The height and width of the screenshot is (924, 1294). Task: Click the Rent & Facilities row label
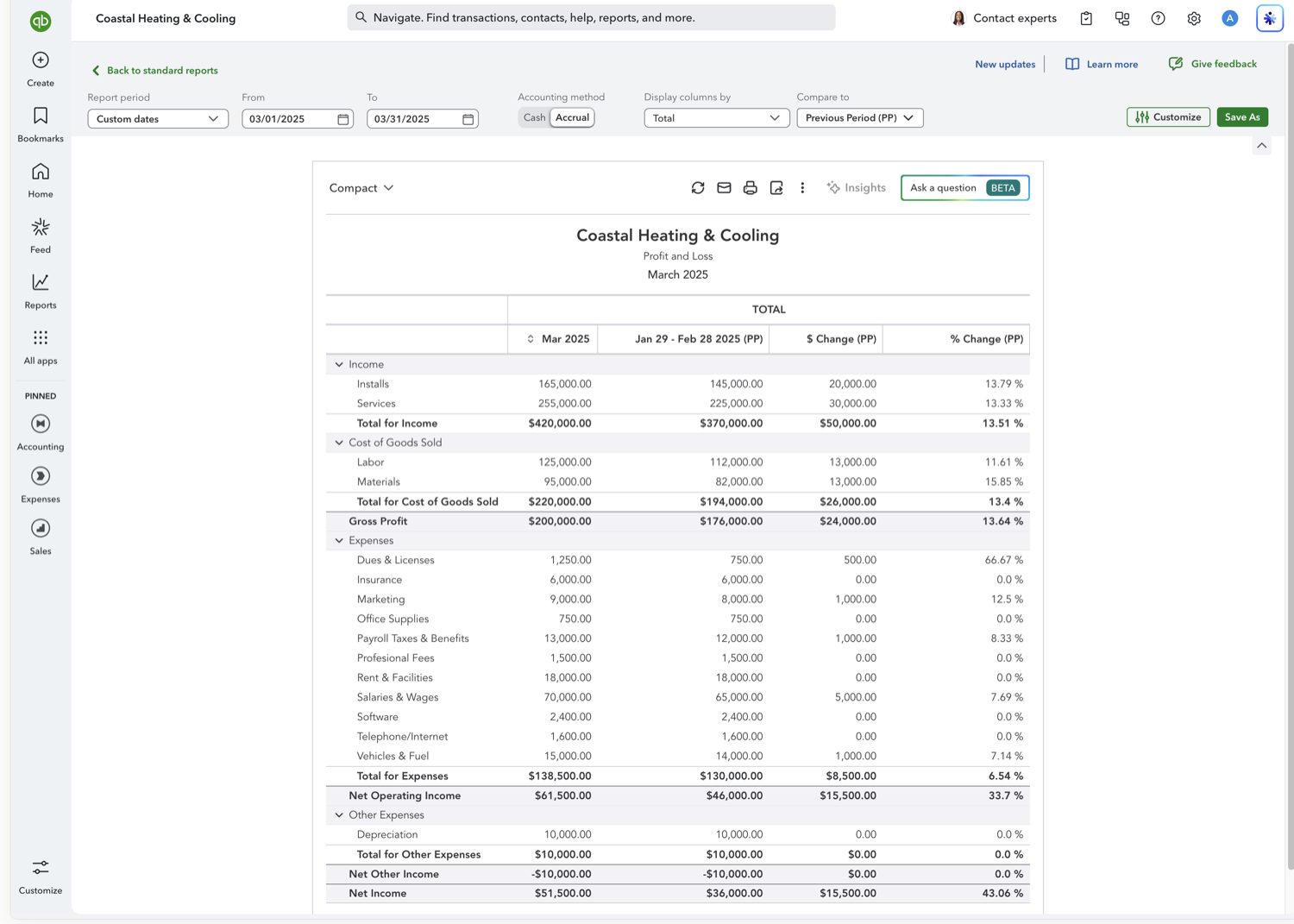tap(395, 678)
